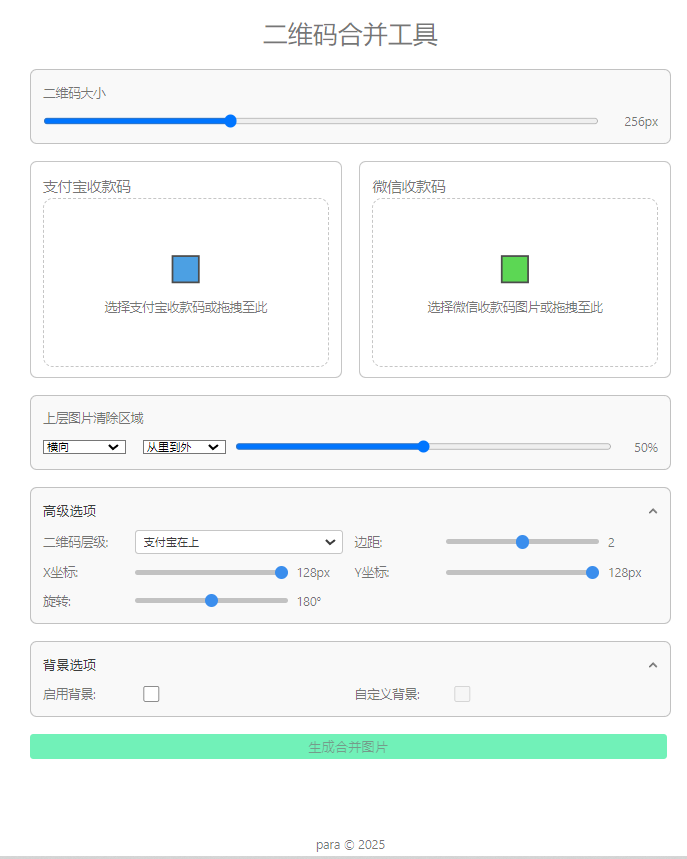The height and width of the screenshot is (859, 687).
Task: Open the 二维码层级 dropdown showing 支付宝在上
Action: [x=238, y=542]
